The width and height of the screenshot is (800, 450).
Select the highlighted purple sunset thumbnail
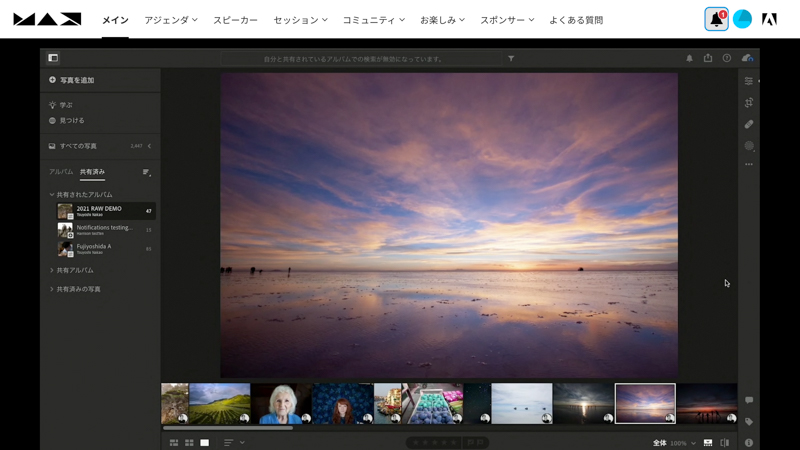click(x=645, y=404)
